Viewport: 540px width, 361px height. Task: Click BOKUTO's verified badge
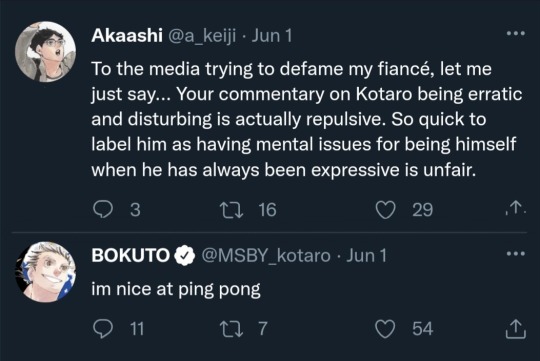[x=184, y=255]
